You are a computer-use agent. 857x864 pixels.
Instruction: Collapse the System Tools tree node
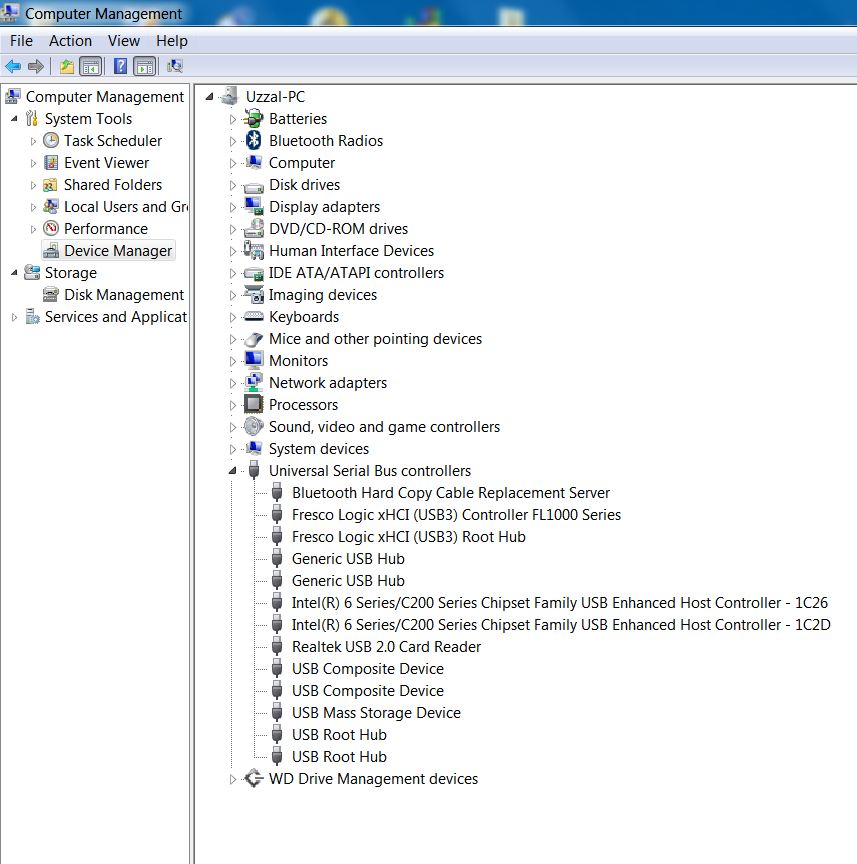[x=14, y=118]
